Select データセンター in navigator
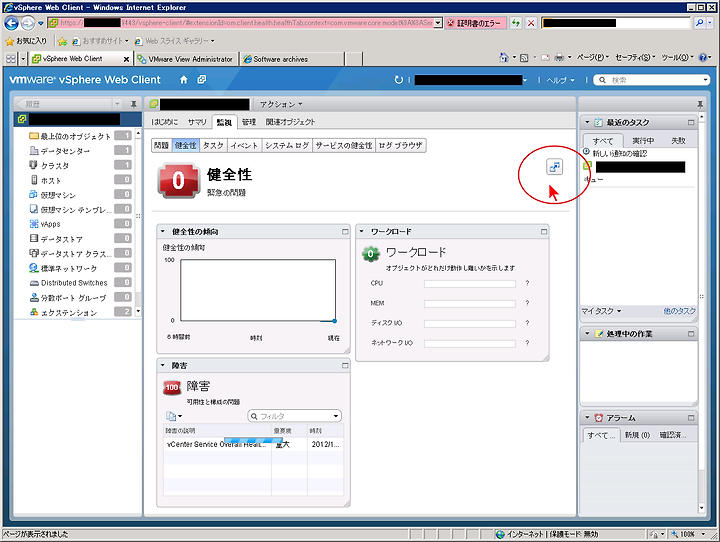The width and height of the screenshot is (720, 542). (65, 151)
